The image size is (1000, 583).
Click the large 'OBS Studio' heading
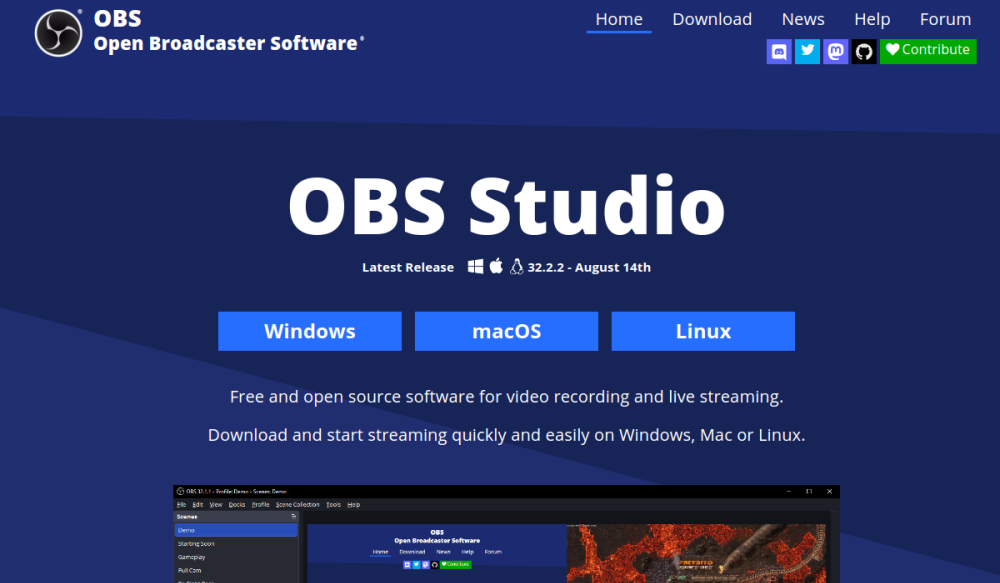506,206
